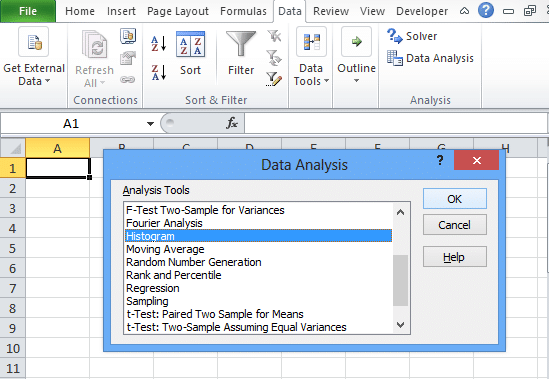549x379 pixels.
Task: Select Sampling in the list
Action: [258, 301]
